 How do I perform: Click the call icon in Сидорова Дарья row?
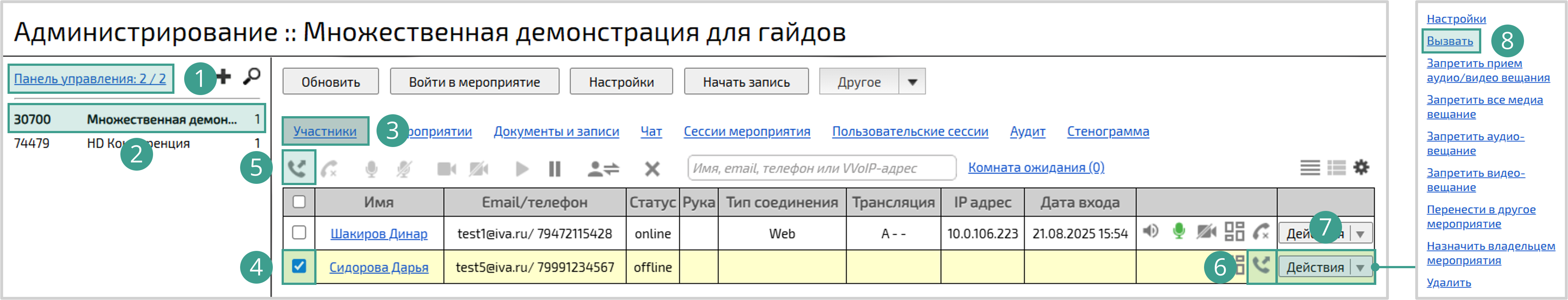pyautogui.click(x=1261, y=266)
